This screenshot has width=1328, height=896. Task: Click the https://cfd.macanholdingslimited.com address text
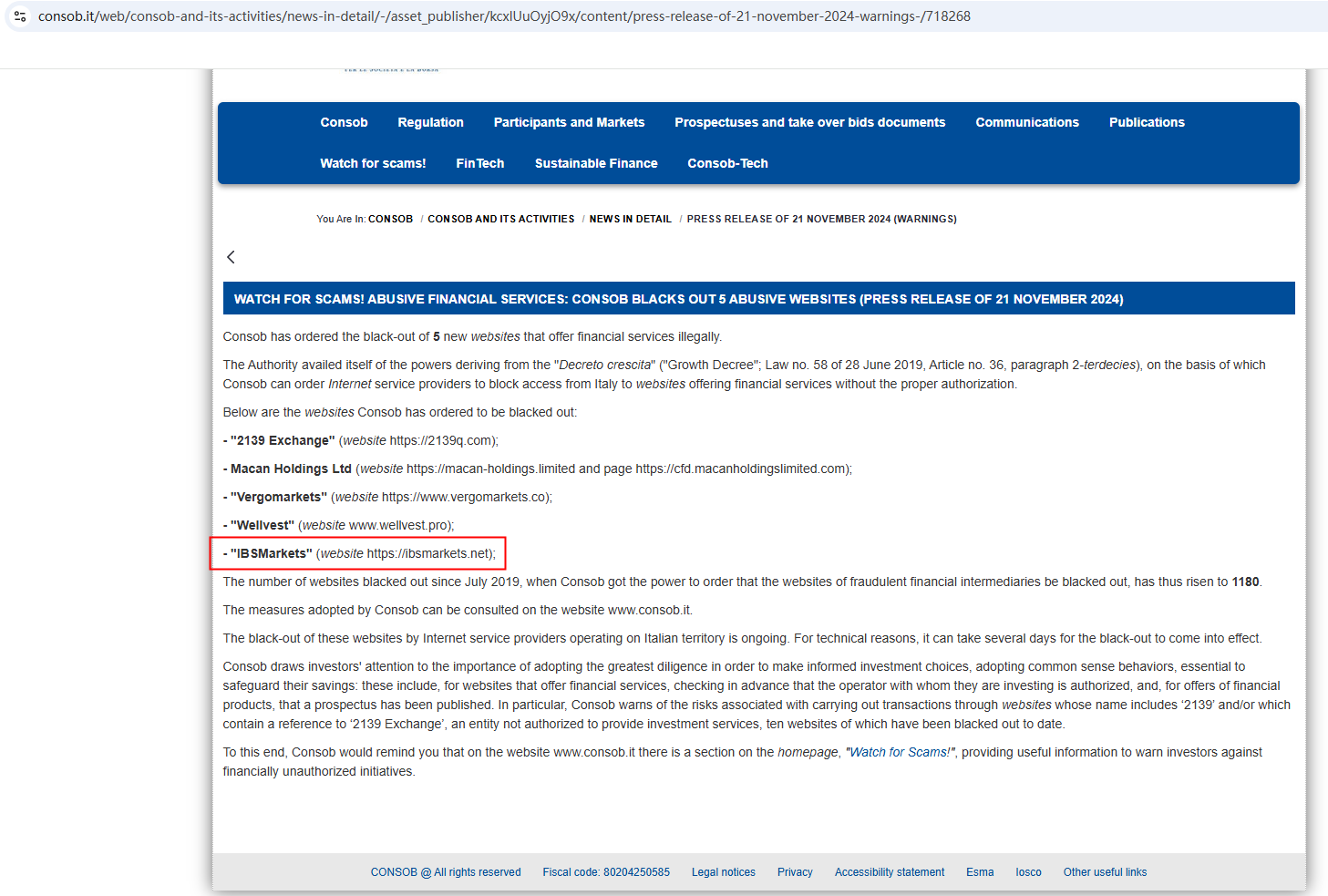(741, 469)
